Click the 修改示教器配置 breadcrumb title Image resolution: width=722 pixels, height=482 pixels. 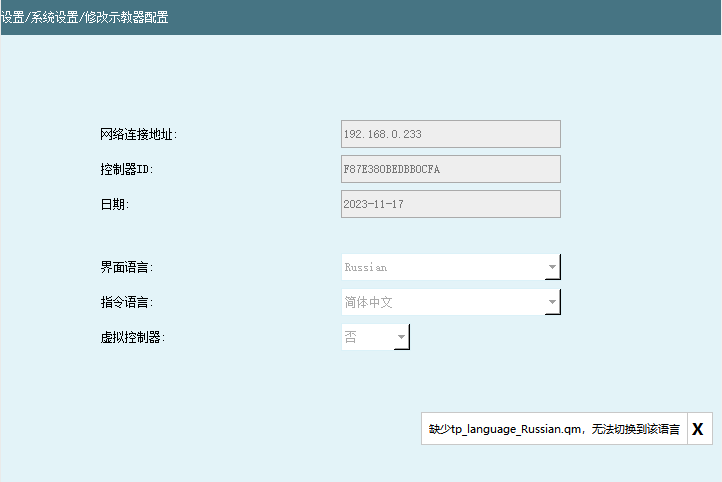point(124,18)
